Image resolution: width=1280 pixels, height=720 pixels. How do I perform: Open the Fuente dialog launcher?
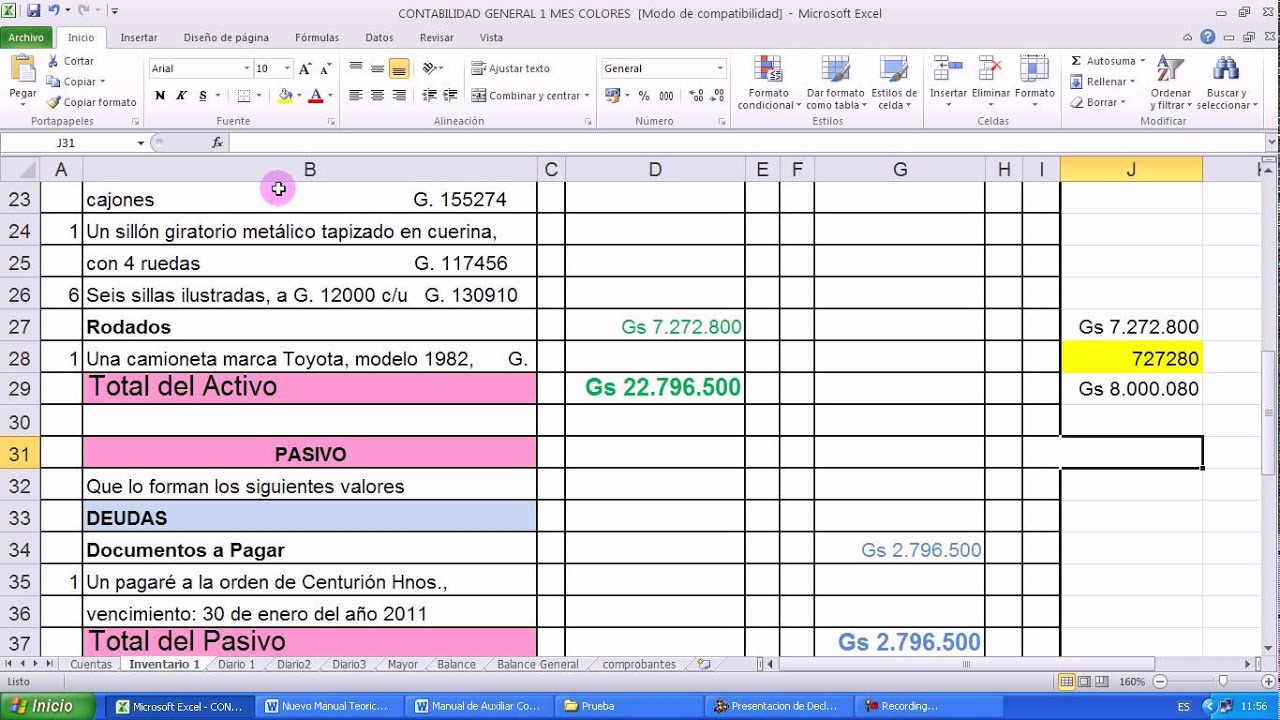pyautogui.click(x=331, y=121)
